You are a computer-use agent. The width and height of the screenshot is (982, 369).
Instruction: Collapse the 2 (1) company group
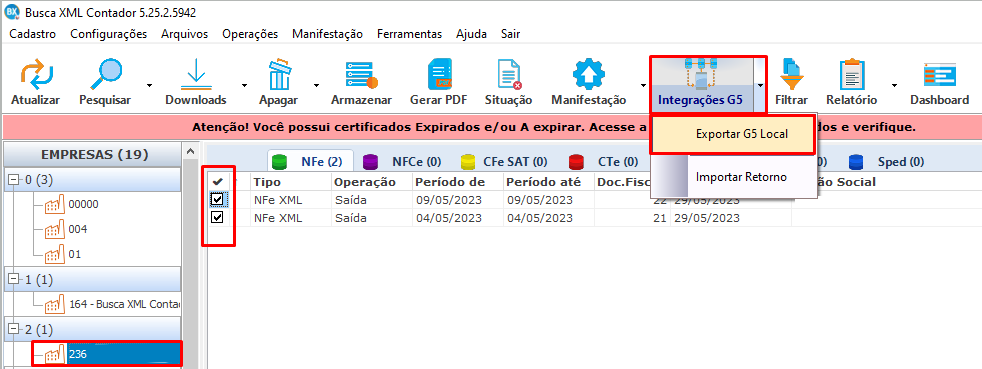[x=14, y=329]
